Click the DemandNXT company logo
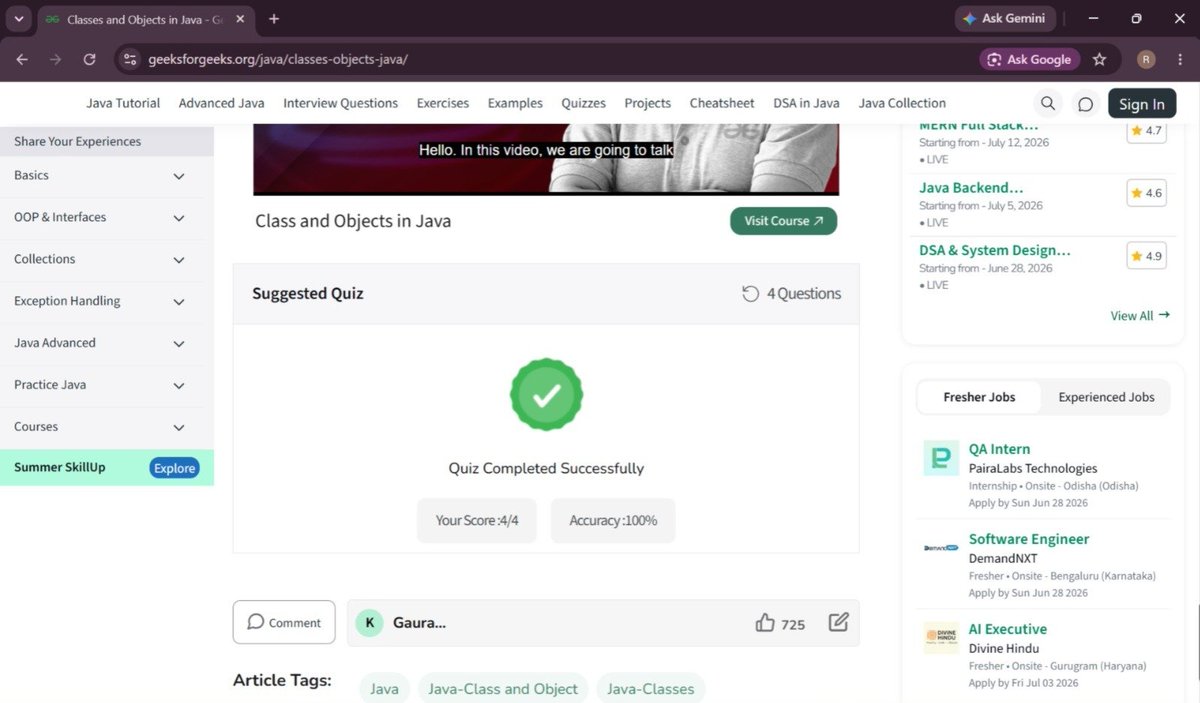The image size is (1200, 703). (x=941, y=548)
